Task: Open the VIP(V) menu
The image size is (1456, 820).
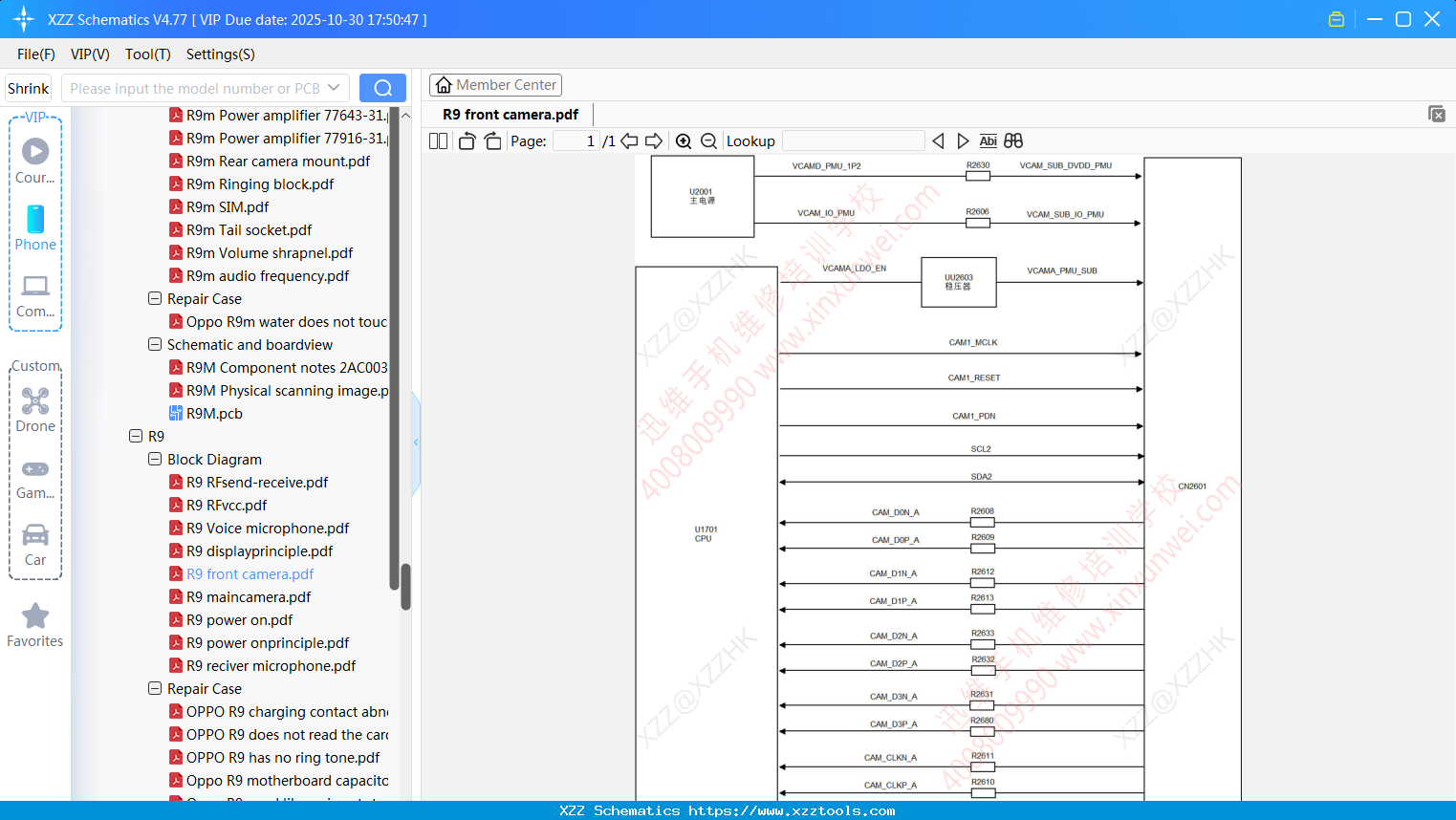Action: point(90,54)
